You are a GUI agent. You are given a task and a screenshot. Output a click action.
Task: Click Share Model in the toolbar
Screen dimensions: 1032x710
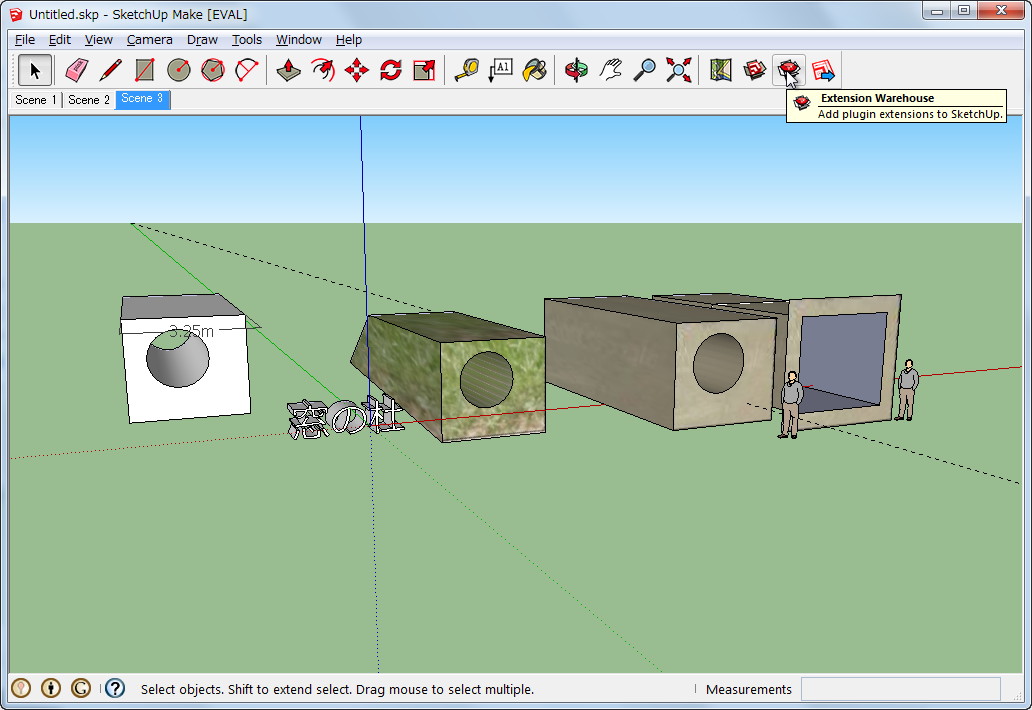coord(822,70)
